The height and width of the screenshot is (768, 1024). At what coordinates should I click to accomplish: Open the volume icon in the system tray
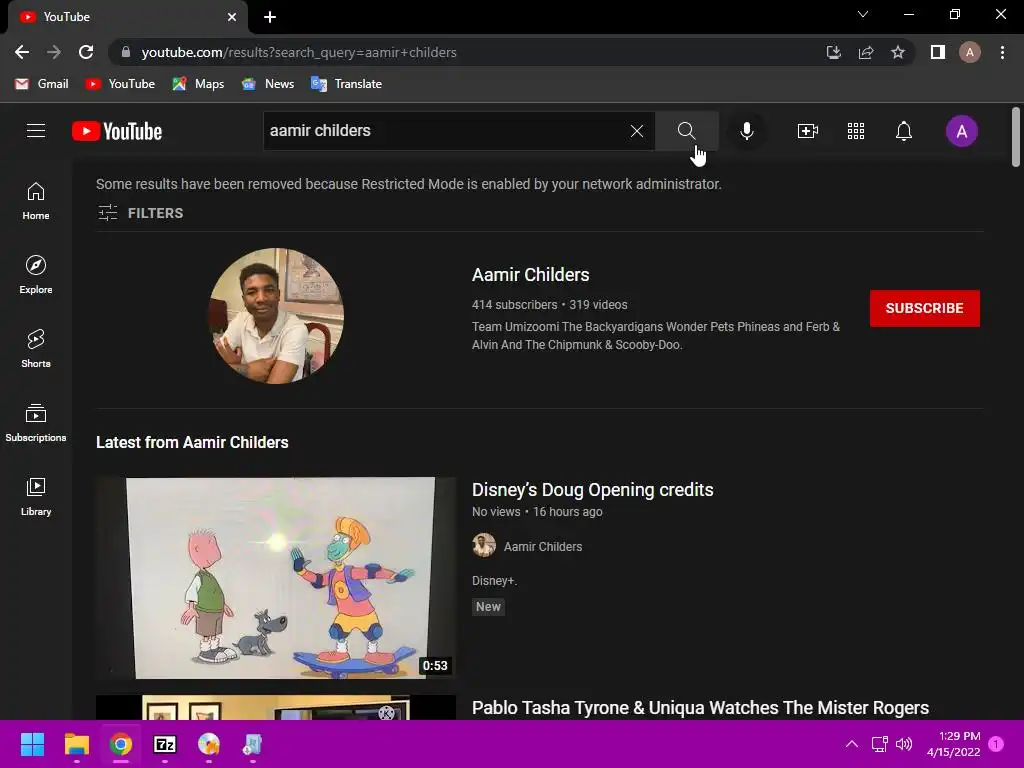click(x=904, y=744)
